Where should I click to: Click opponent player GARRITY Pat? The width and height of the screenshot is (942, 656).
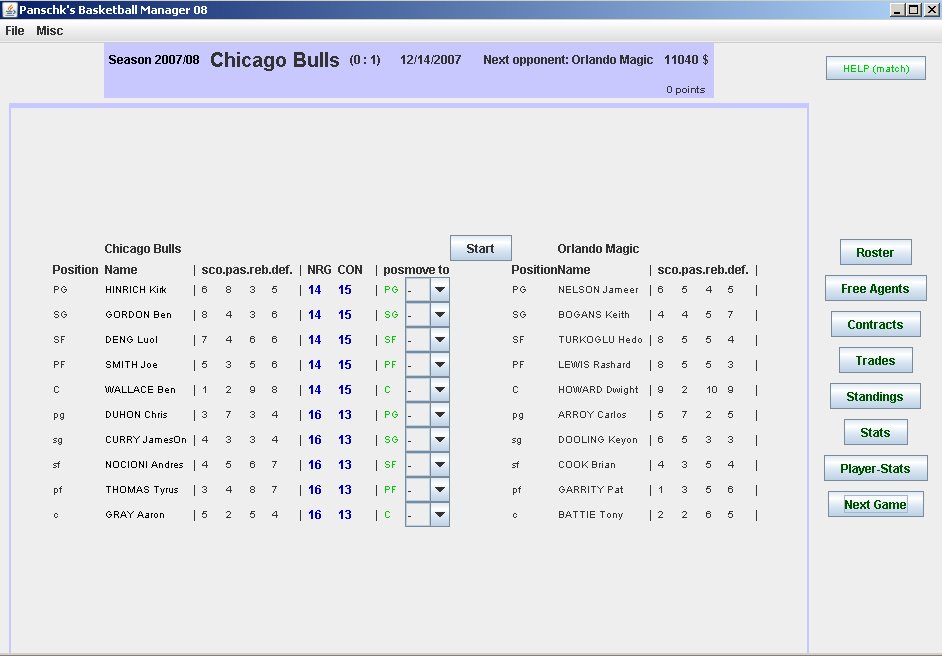coord(591,490)
